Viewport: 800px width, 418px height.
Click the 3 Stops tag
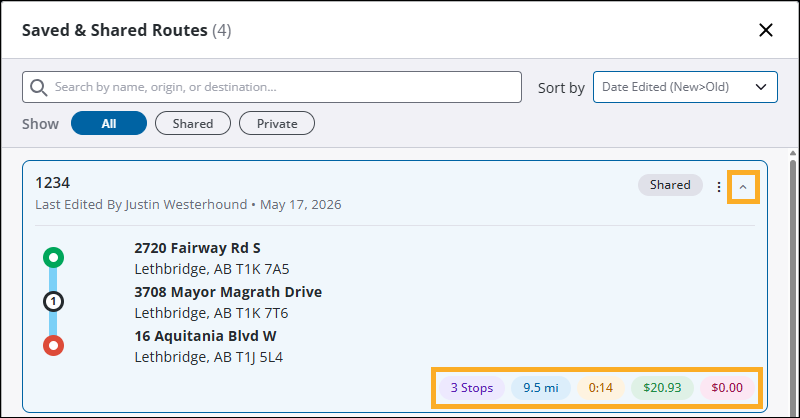click(x=472, y=388)
